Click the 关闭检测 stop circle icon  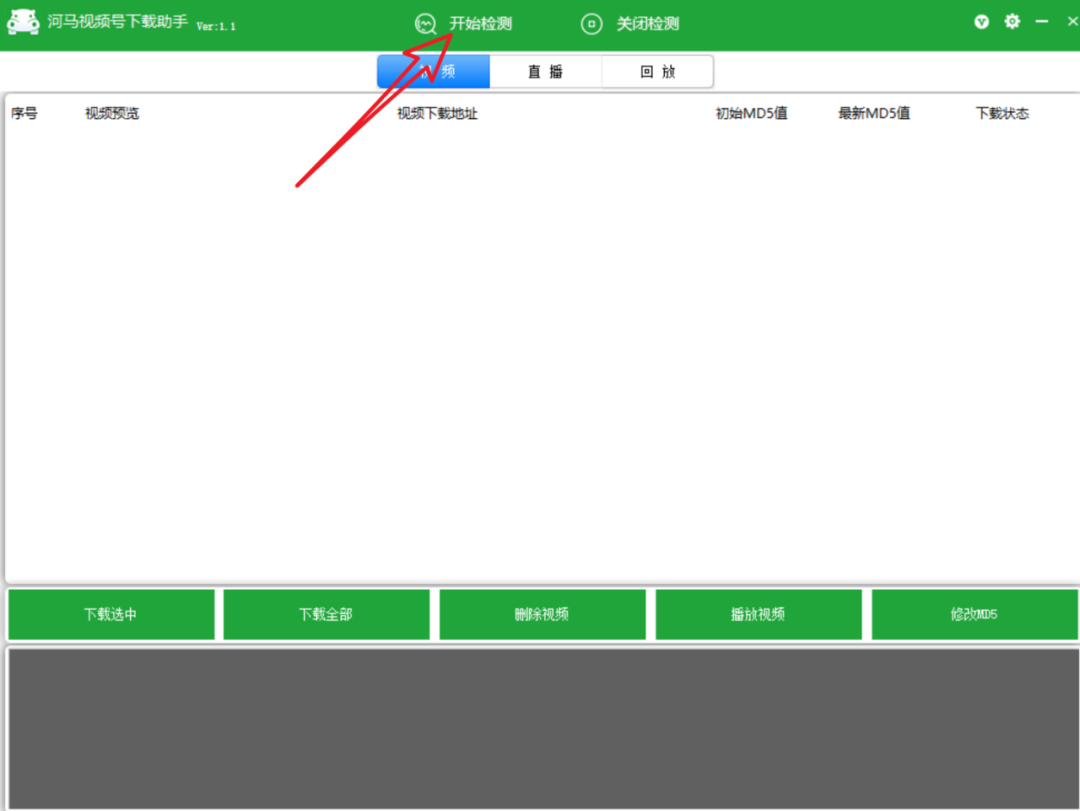(x=591, y=24)
